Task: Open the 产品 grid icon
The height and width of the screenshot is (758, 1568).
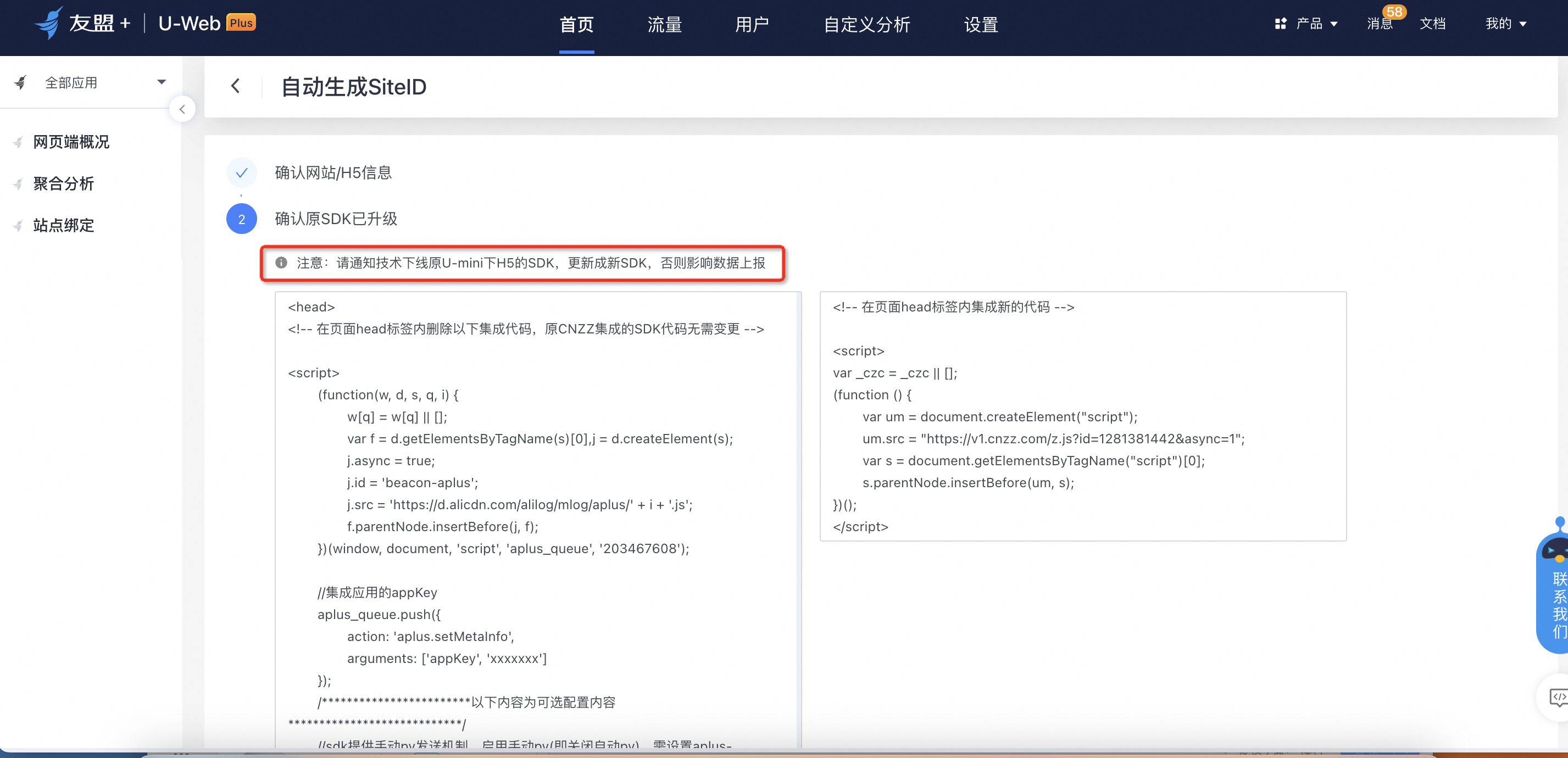Action: (1281, 24)
